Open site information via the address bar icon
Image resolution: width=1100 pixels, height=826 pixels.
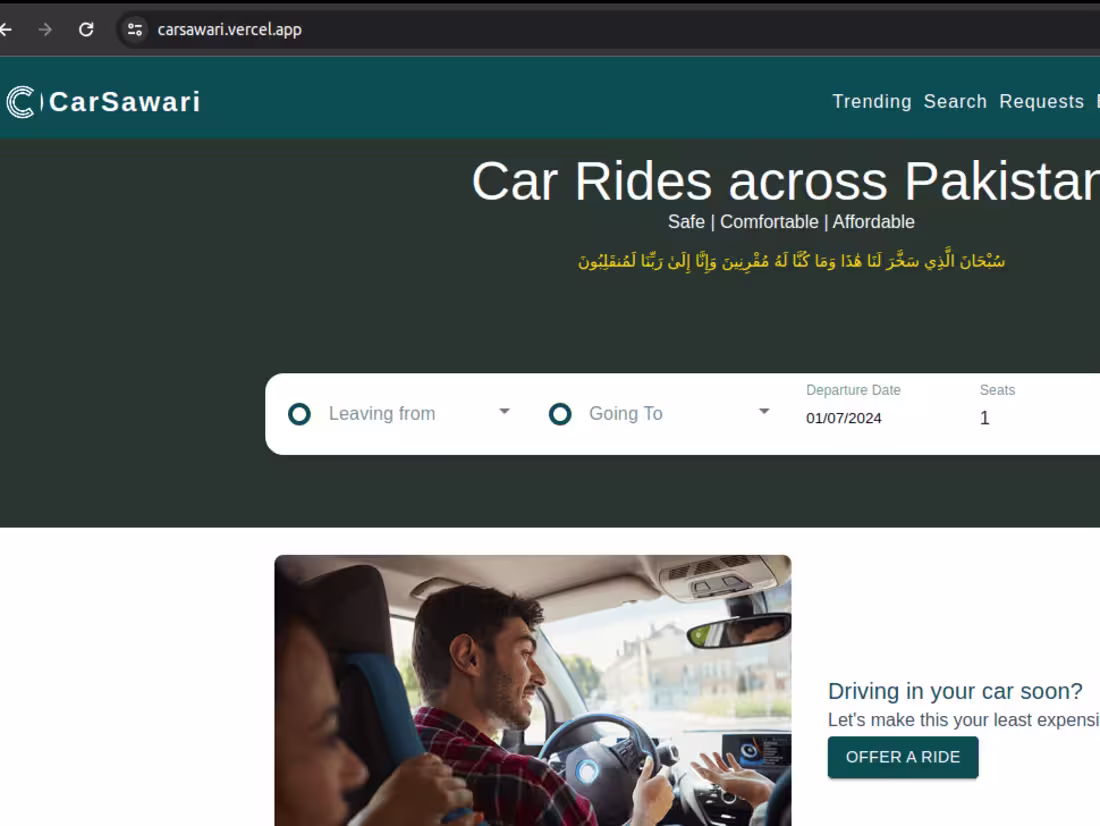point(133,29)
